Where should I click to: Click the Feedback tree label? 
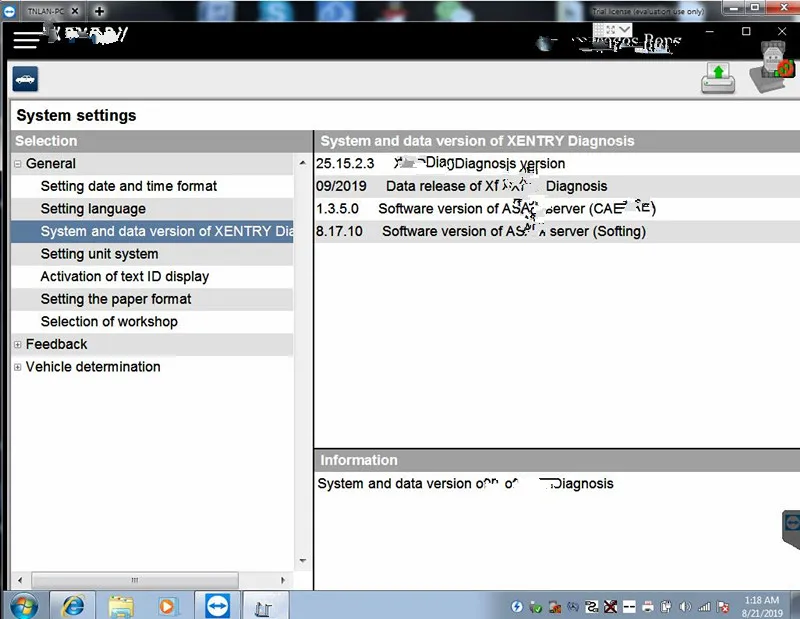click(57, 344)
